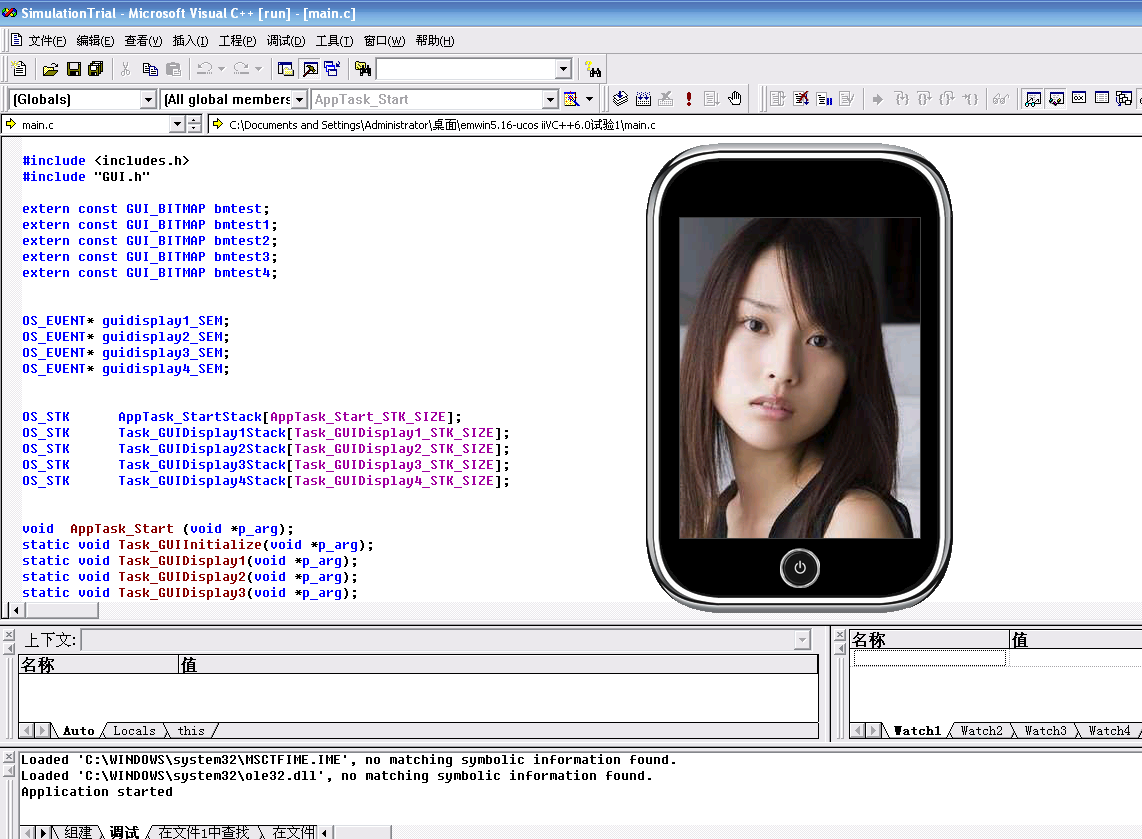Open the 调试(D) menu
Image resolution: width=1142 pixels, height=839 pixels.
(286, 41)
